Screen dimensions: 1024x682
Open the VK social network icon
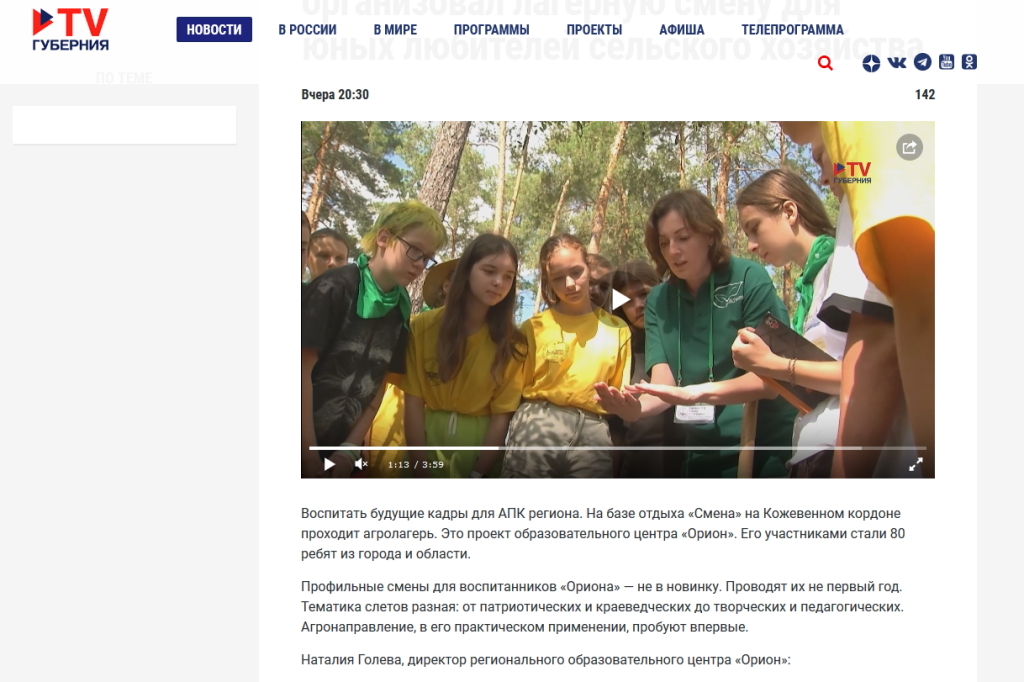click(897, 63)
